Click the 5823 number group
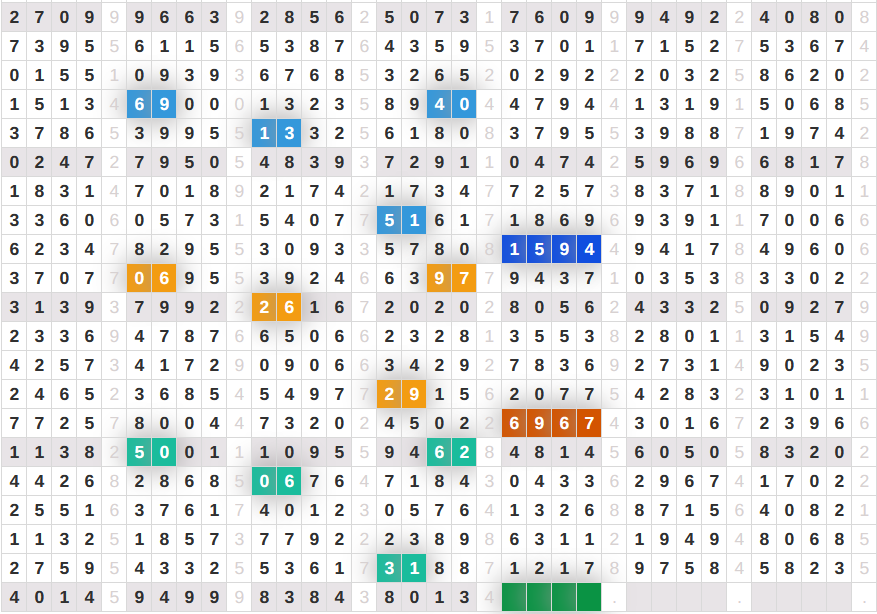Screen dimensions: 877x614 [x=801, y=568]
